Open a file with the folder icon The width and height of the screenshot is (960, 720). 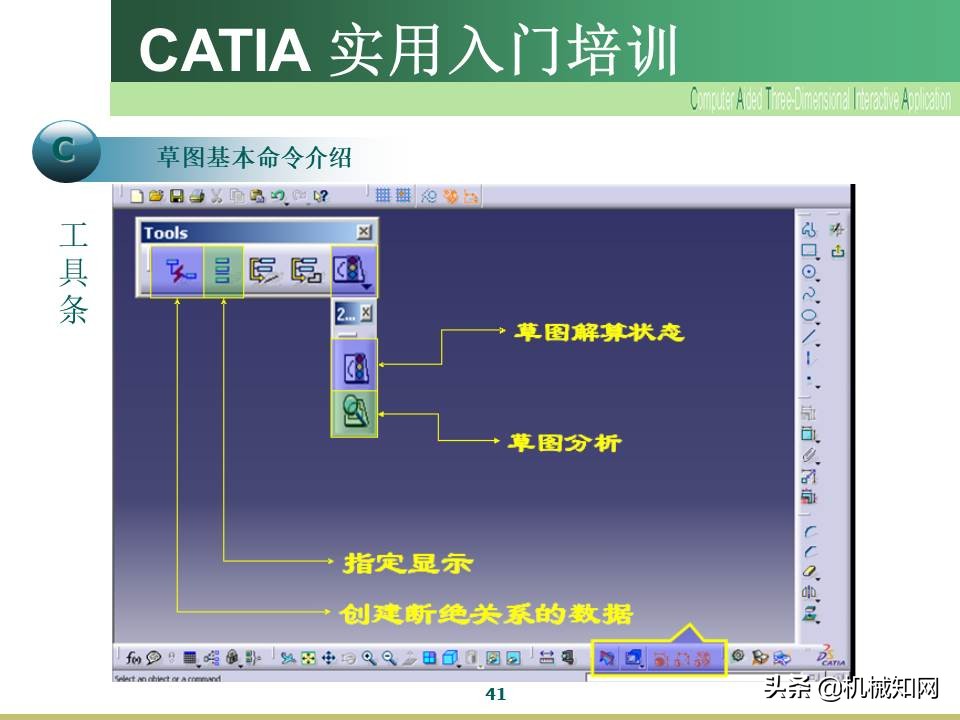tap(156, 196)
